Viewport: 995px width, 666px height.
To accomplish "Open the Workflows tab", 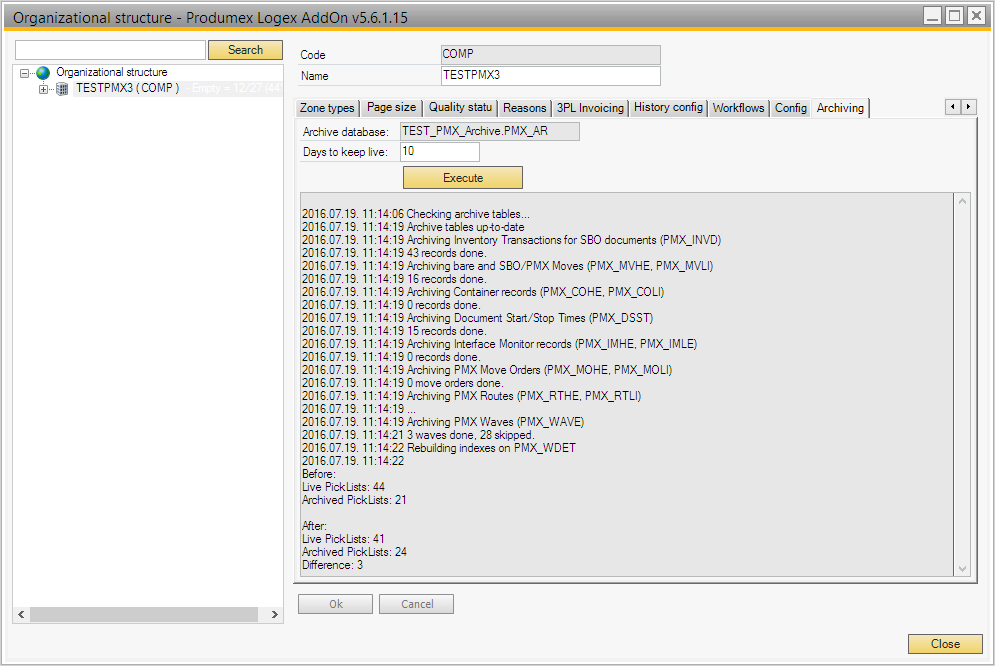I will (x=738, y=108).
